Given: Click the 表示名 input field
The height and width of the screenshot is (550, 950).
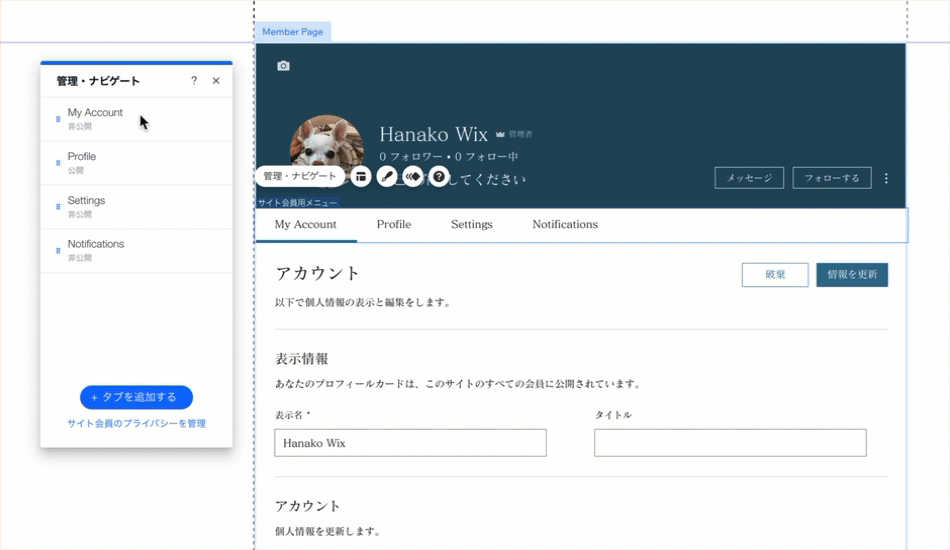Looking at the screenshot, I should click(410, 443).
